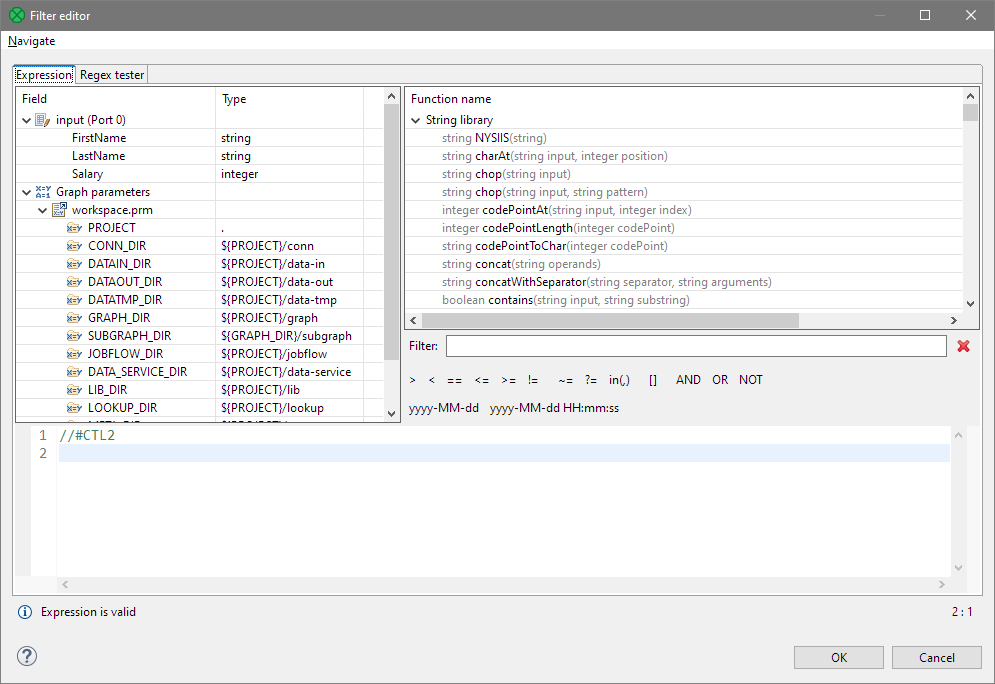
Task: Collapse the String library function list
Action: 415,119
